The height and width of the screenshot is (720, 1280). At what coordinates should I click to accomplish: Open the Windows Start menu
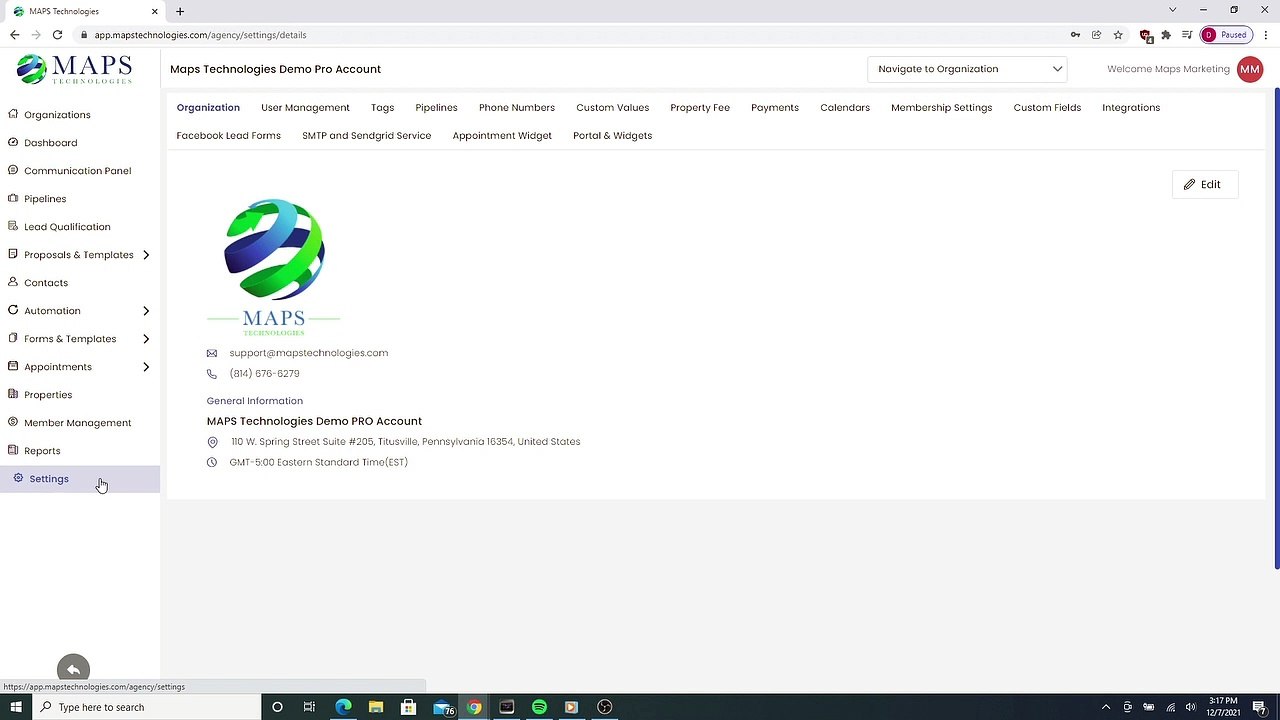pos(15,707)
